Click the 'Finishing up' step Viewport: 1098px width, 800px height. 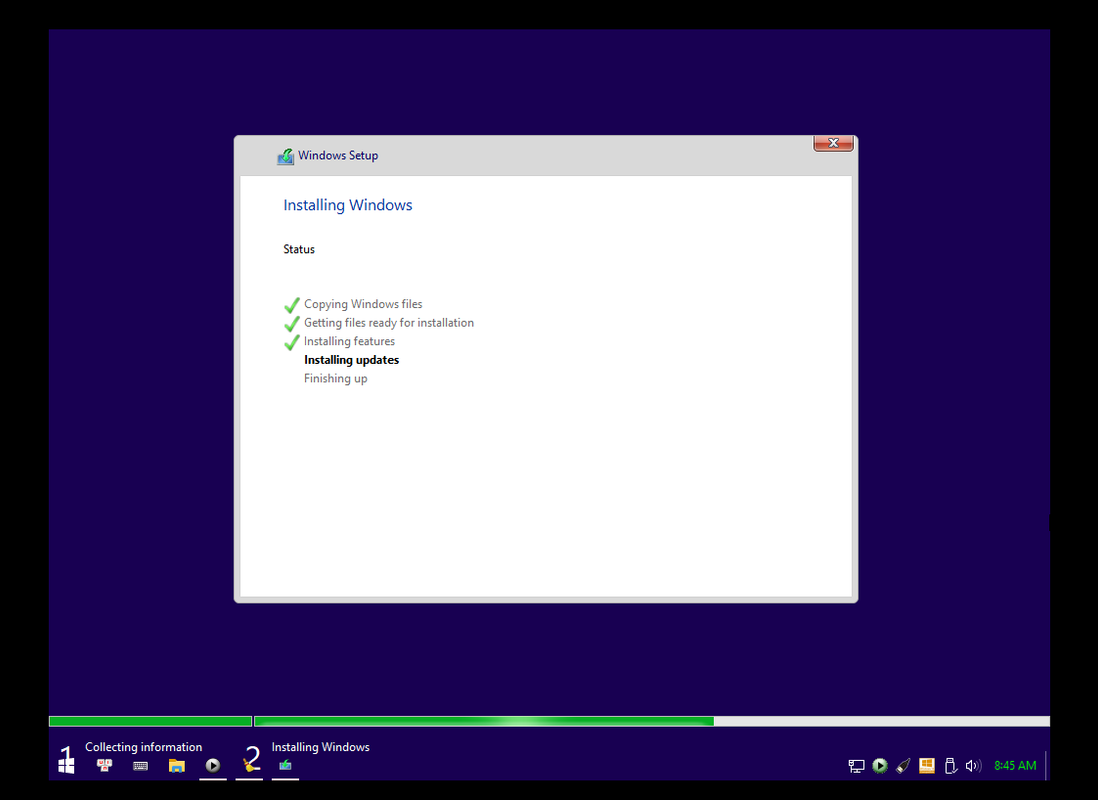point(335,378)
